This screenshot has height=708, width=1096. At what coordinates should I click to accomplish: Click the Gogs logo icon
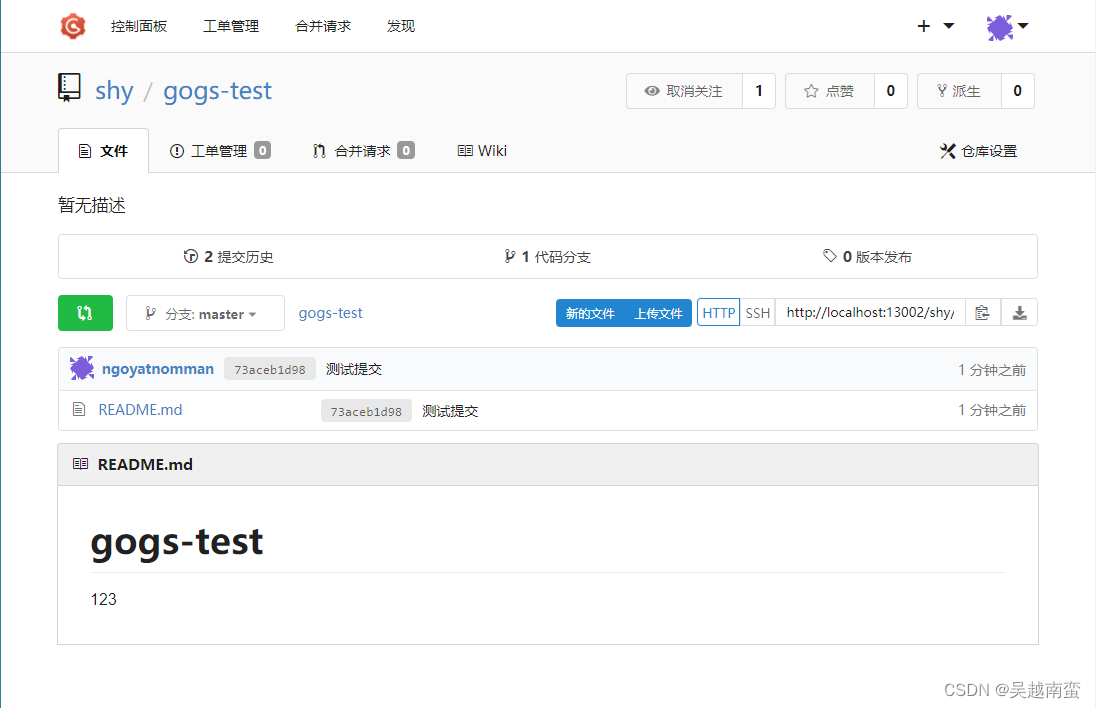pos(72,26)
